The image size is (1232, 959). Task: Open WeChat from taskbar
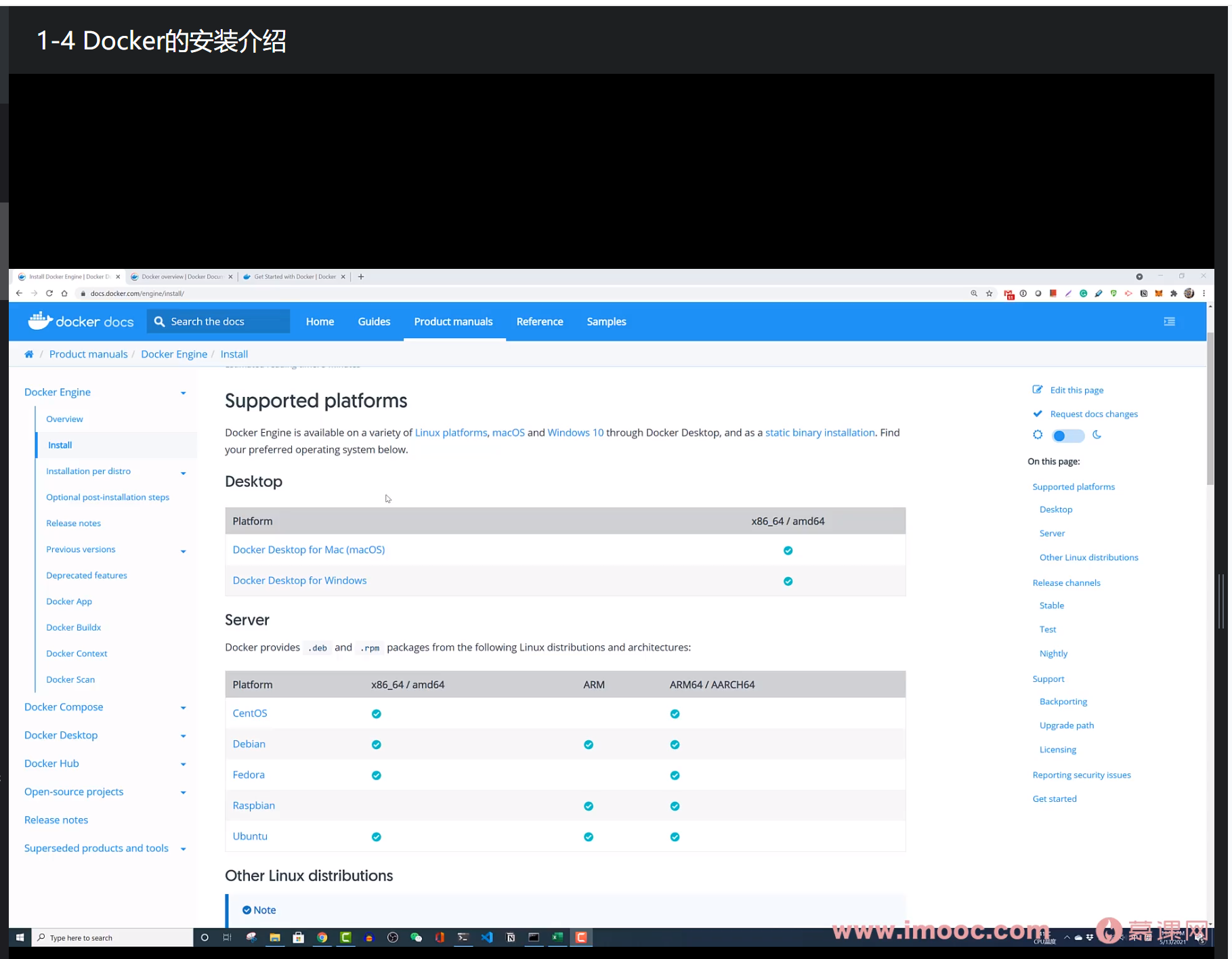417,937
